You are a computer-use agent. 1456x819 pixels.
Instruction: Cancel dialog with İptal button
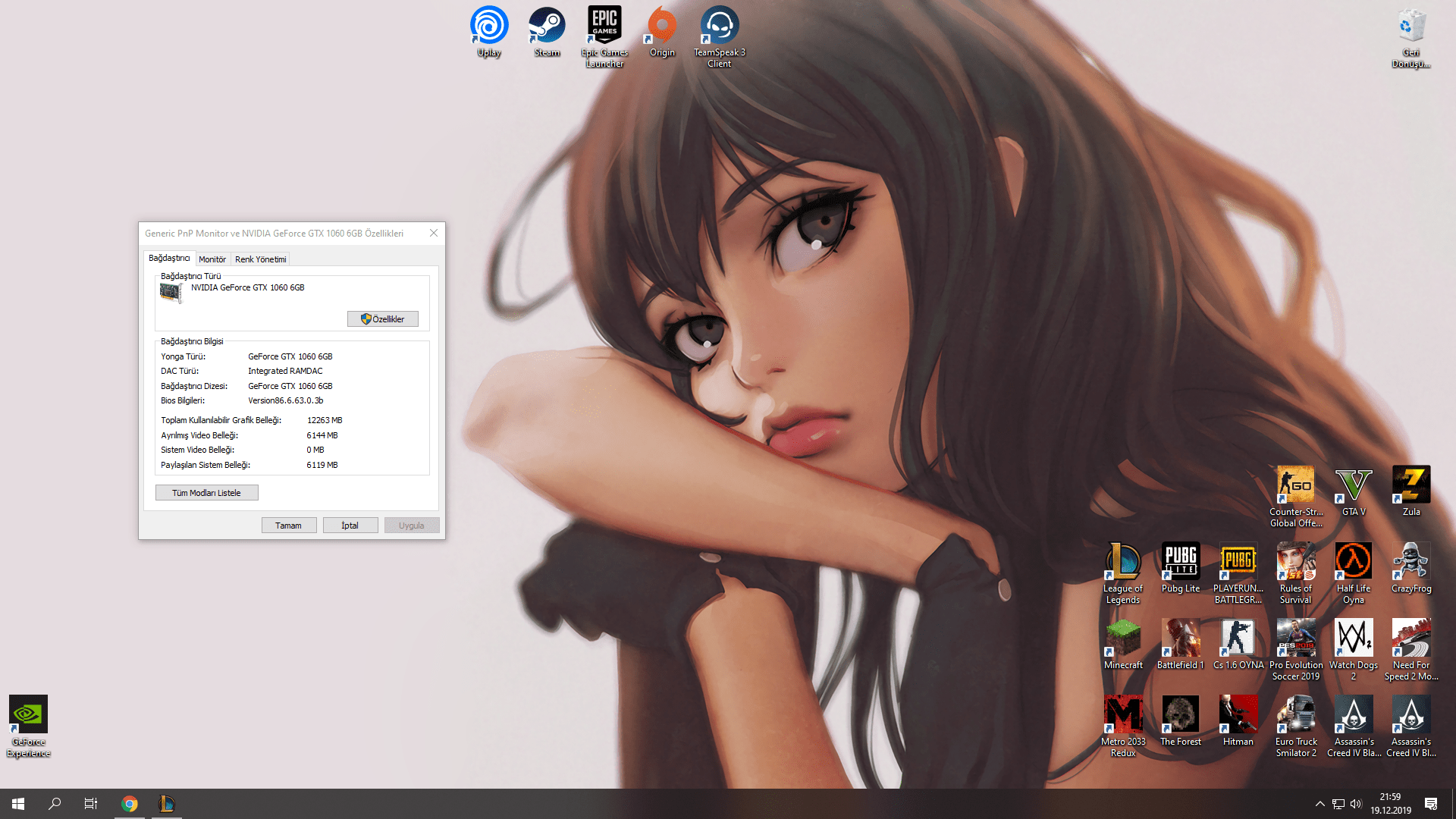tap(350, 526)
